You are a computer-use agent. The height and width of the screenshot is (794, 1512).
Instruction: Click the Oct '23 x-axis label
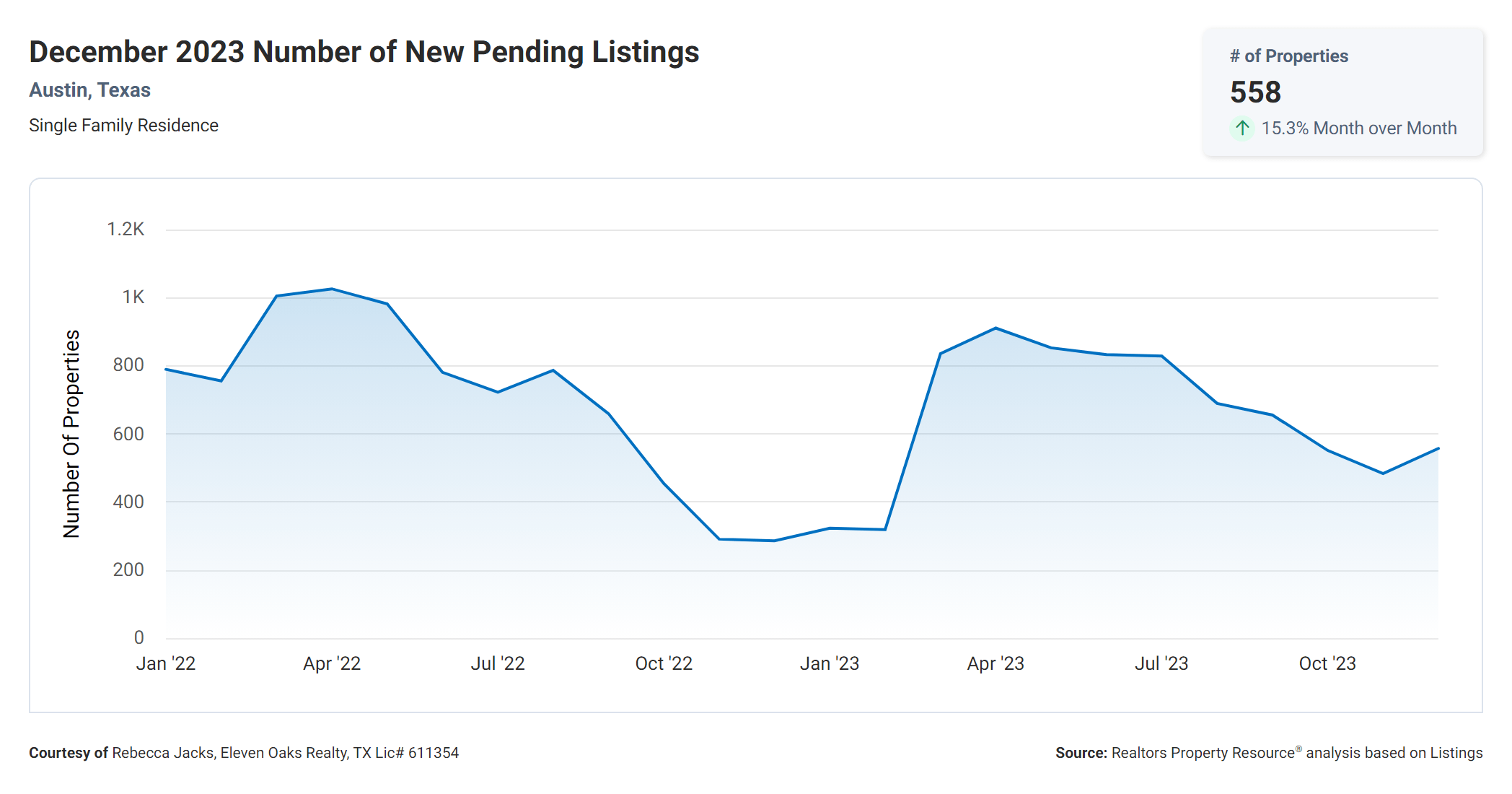coord(1327,663)
